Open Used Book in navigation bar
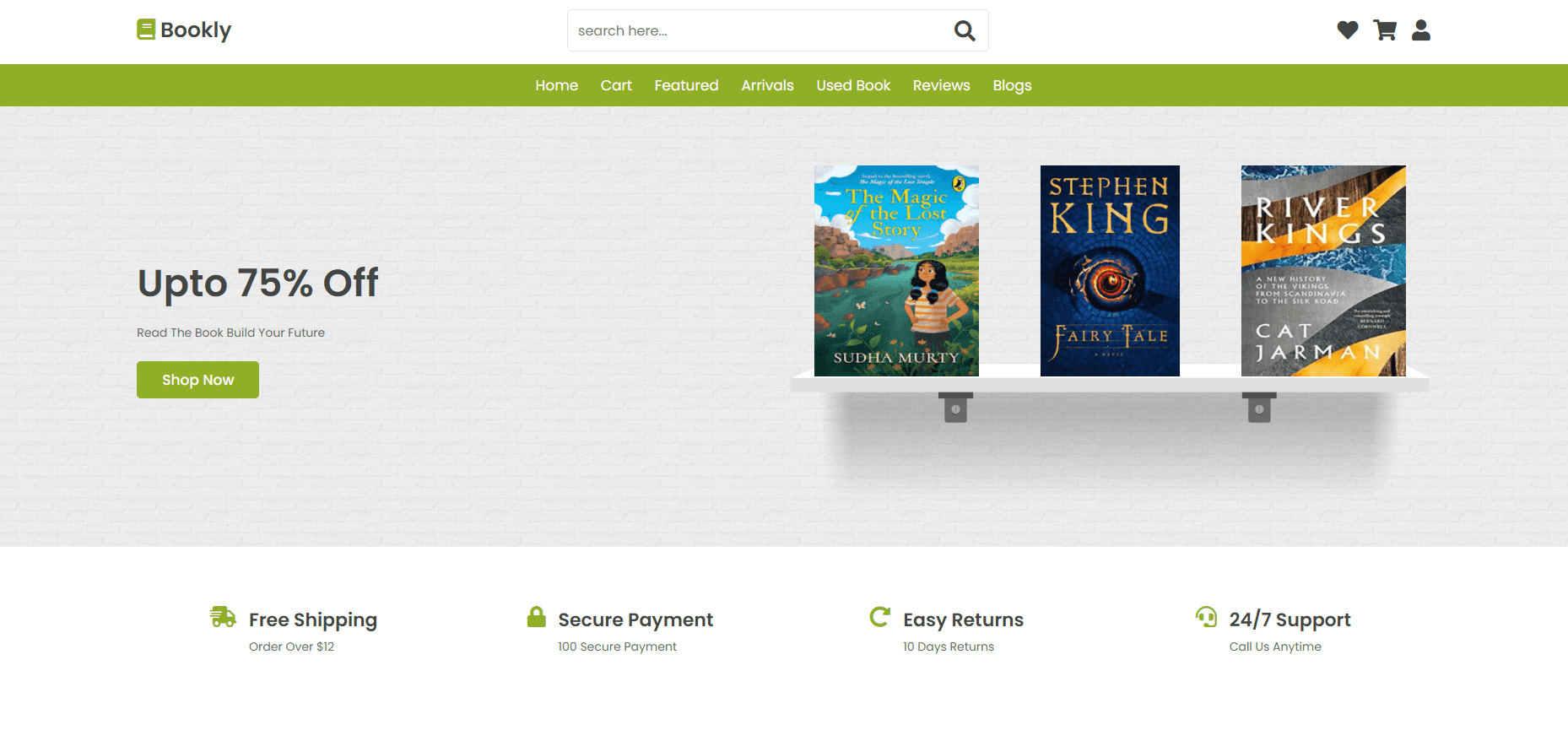The width and height of the screenshot is (1568, 752). coord(853,85)
